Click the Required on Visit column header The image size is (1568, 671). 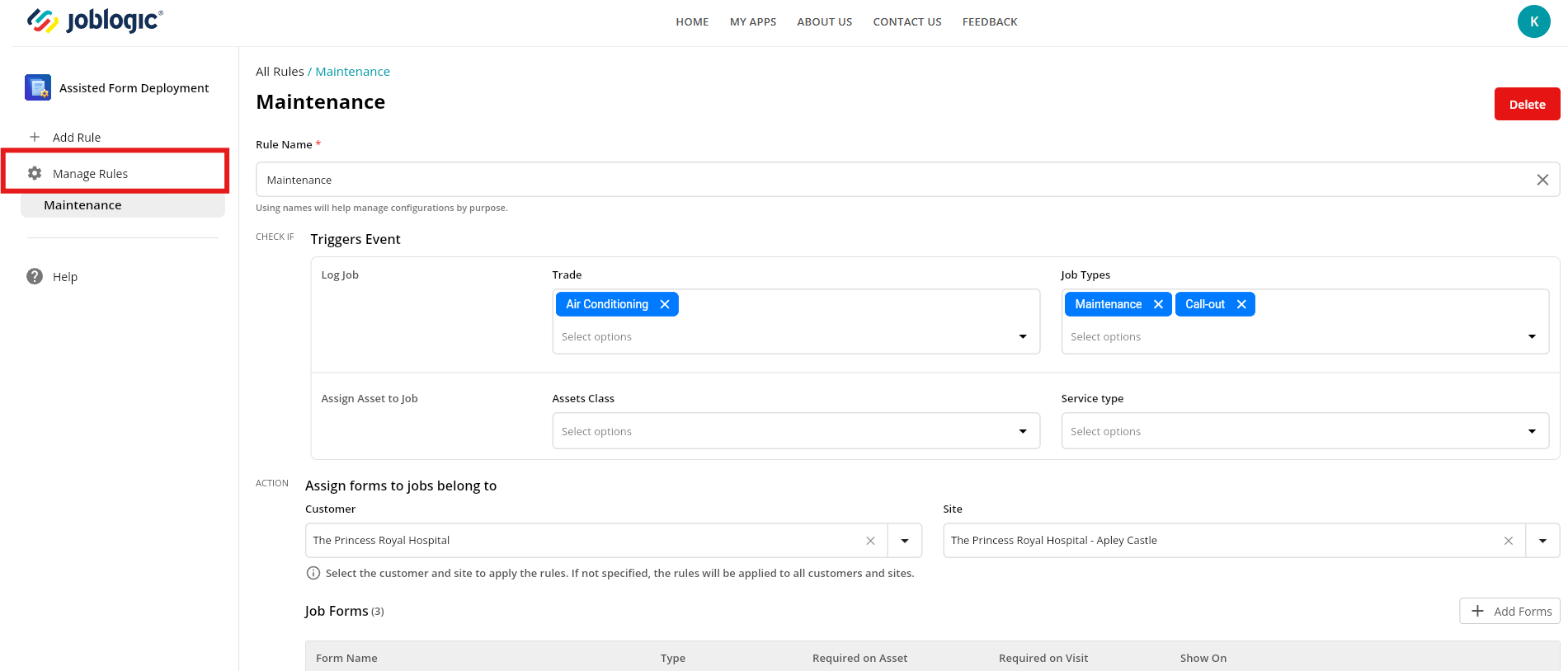pyautogui.click(x=1043, y=658)
